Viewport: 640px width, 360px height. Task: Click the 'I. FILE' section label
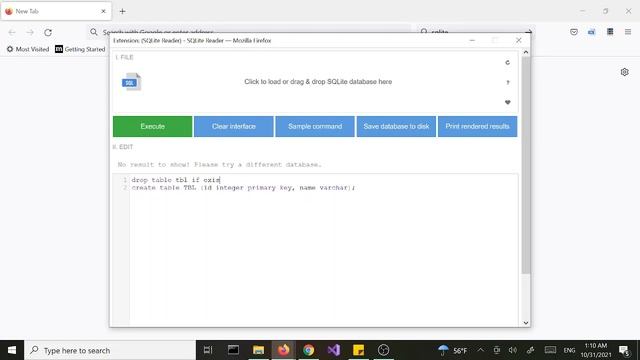[x=124, y=57]
